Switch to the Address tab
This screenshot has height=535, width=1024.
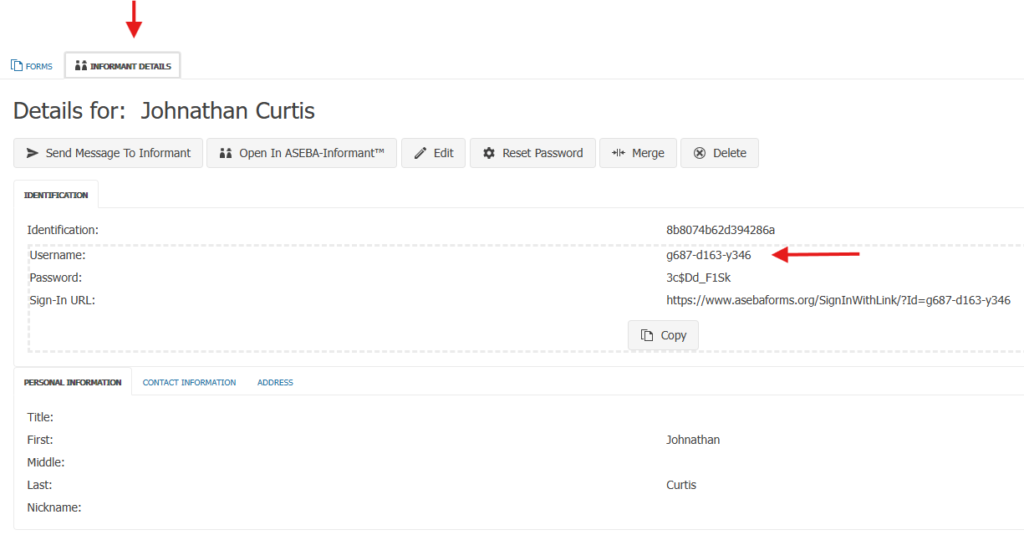[x=275, y=382]
